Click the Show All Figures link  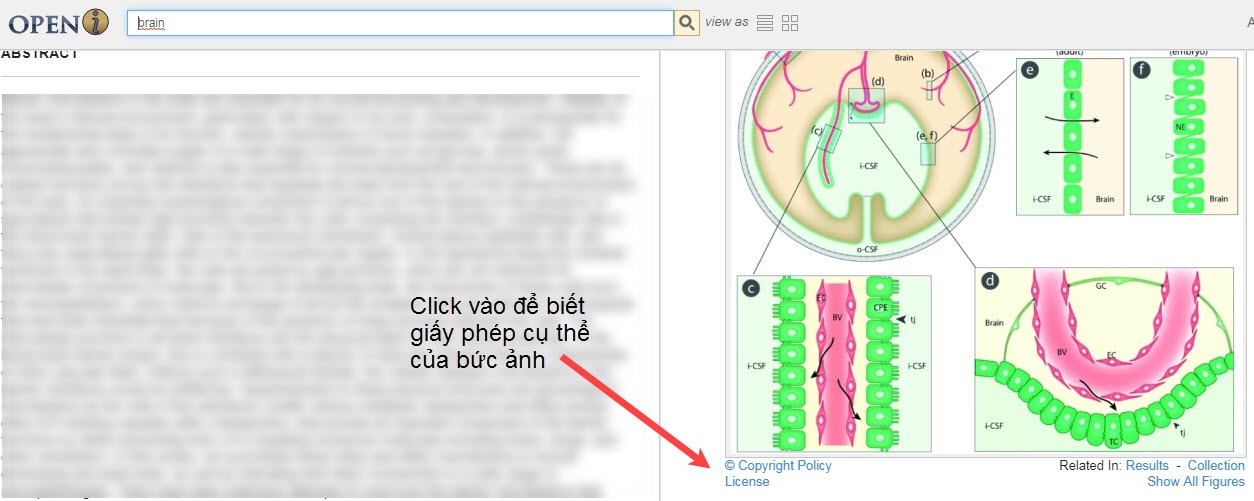click(1195, 482)
